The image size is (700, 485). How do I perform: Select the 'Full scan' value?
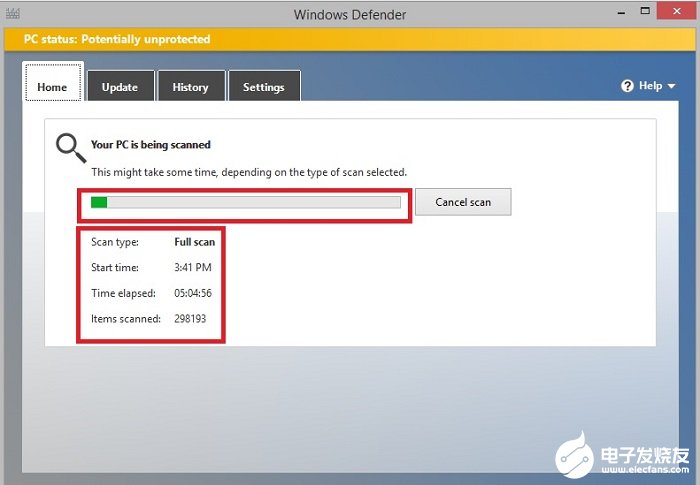(x=195, y=242)
